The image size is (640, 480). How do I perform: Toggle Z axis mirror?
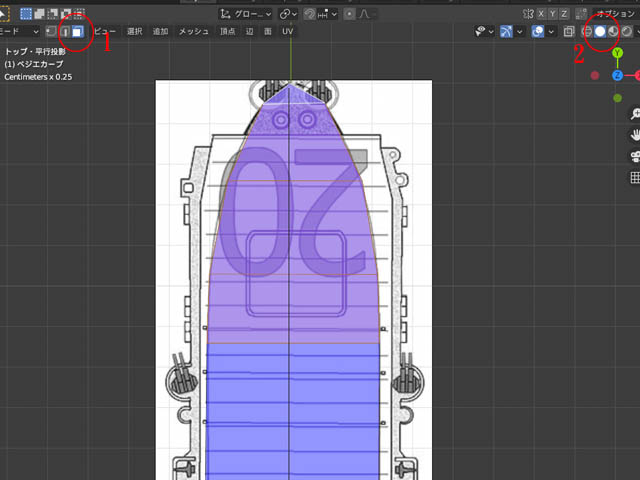(x=564, y=14)
